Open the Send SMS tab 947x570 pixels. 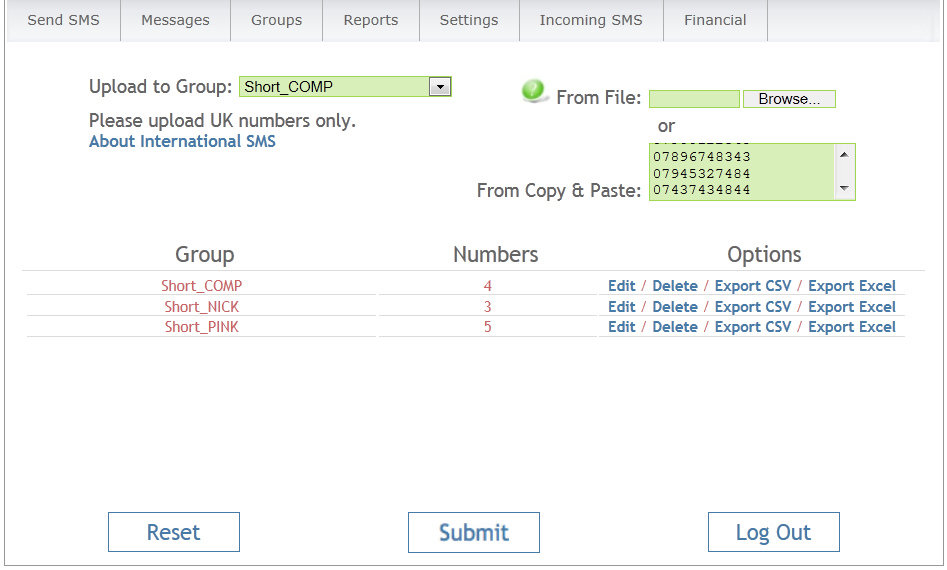point(63,20)
